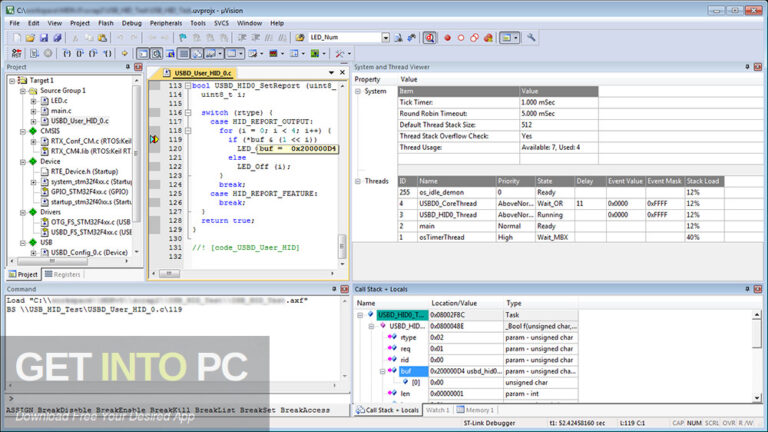The image size is (768, 432).
Task: Collapse the buf variable in Locals
Action: coord(383,372)
